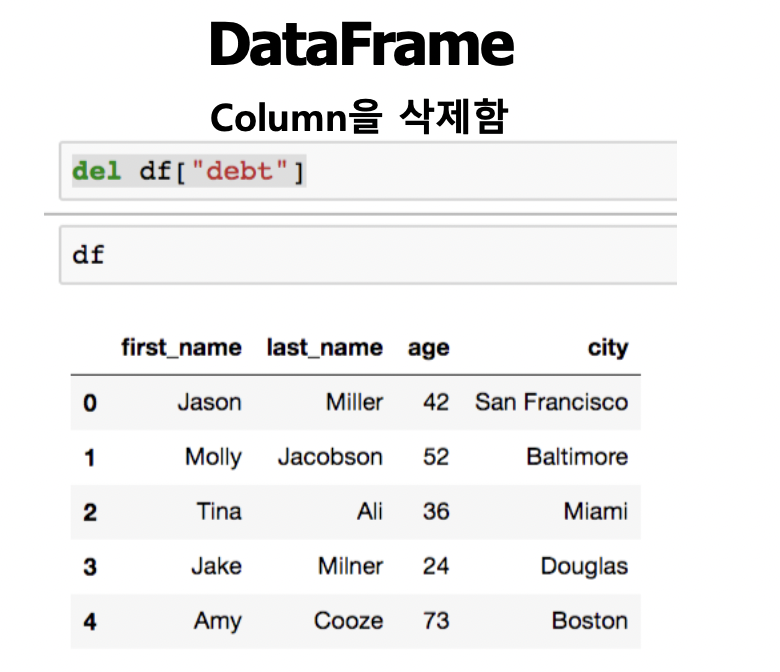Click the Column을 삭제함 subtitle
This screenshot has height=672, width=780.
tap(359, 116)
